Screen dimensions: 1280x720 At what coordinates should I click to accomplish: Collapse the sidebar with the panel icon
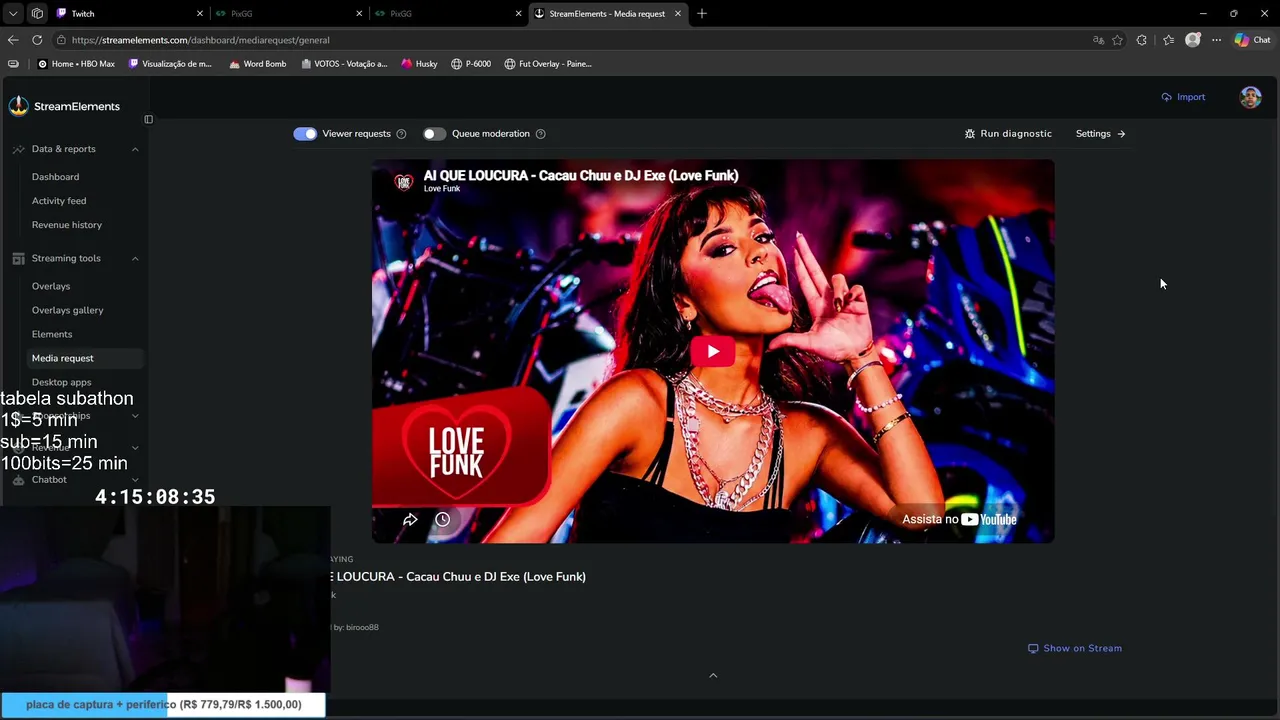tap(148, 120)
